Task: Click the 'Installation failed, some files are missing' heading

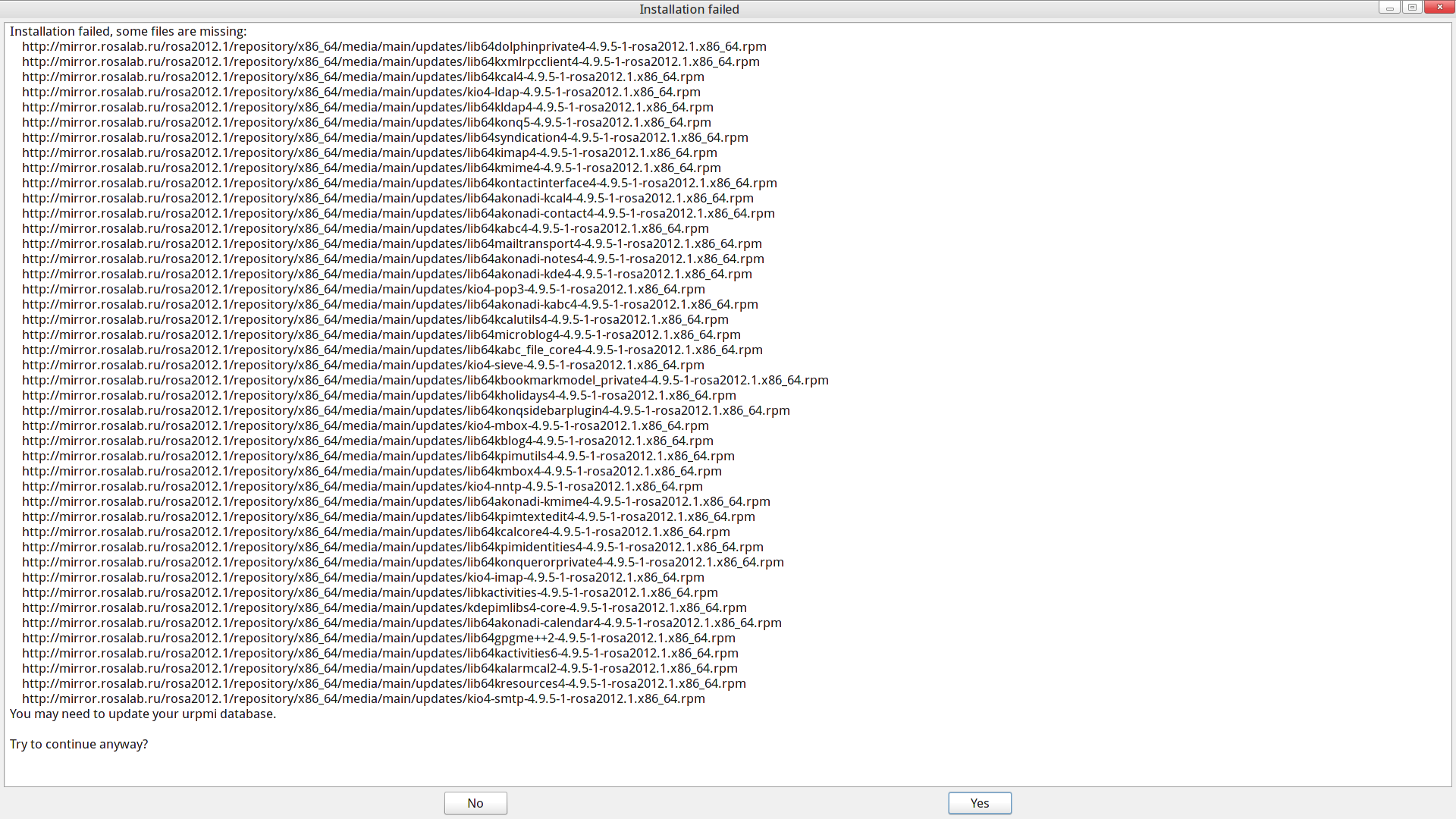Action: pyautogui.click(x=128, y=31)
